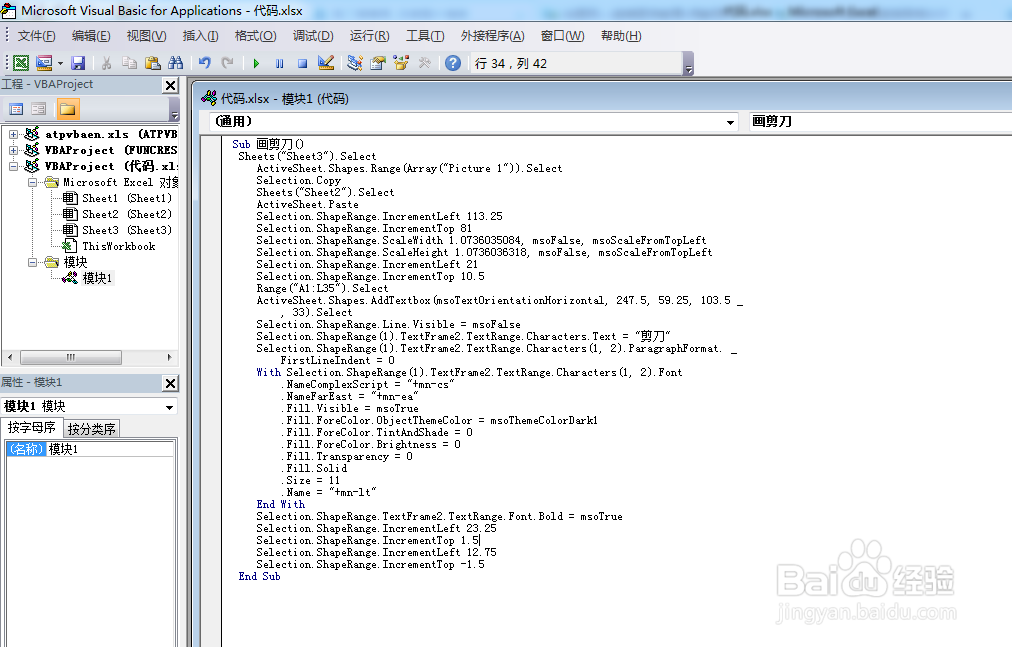This screenshot has height=647, width=1012.
Task: Stop execution with the Reset icon
Action: pyautogui.click(x=302, y=63)
